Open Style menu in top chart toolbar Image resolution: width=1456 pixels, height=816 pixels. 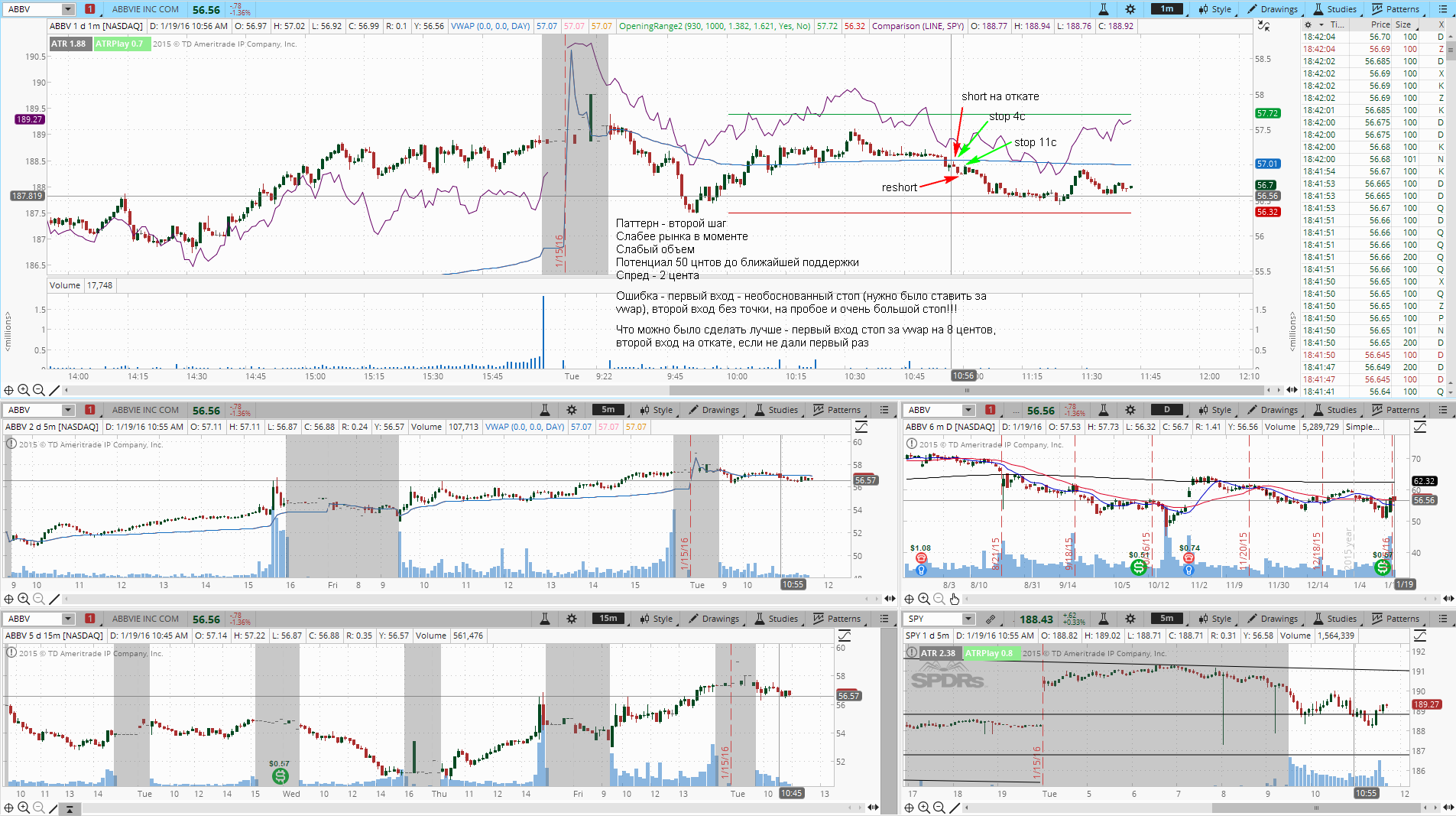pyautogui.click(x=1214, y=9)
